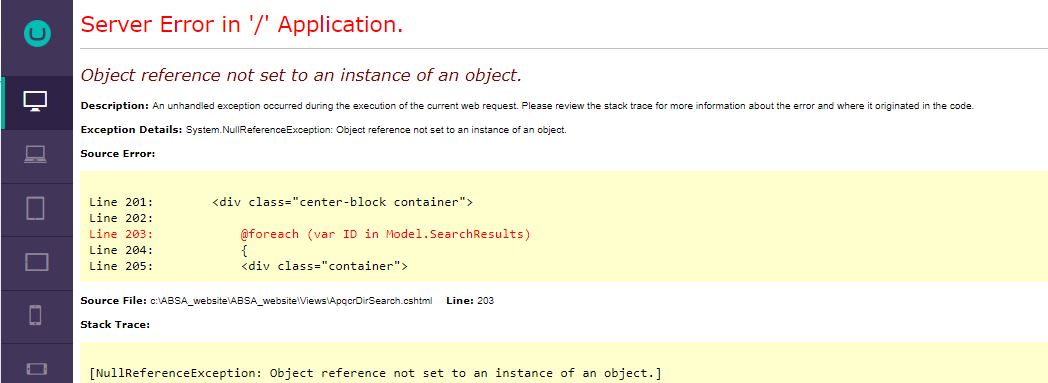
Task: Click the empty source "Line 202:" label
Action: (121, 218)
